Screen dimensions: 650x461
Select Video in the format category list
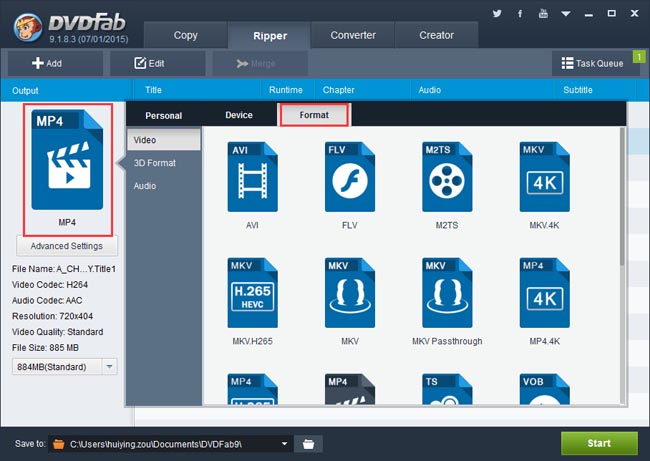click(164, 140)
